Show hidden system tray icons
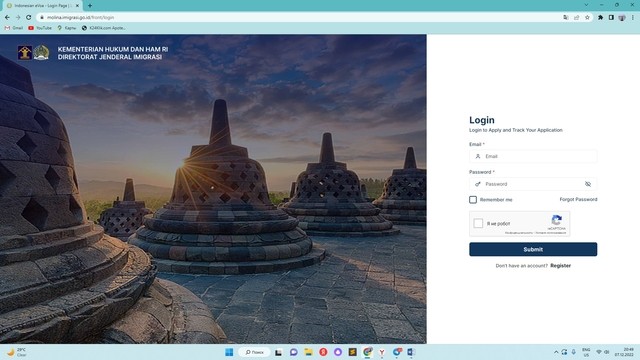This screenshot has width=640, height=360. coord(556,352)
